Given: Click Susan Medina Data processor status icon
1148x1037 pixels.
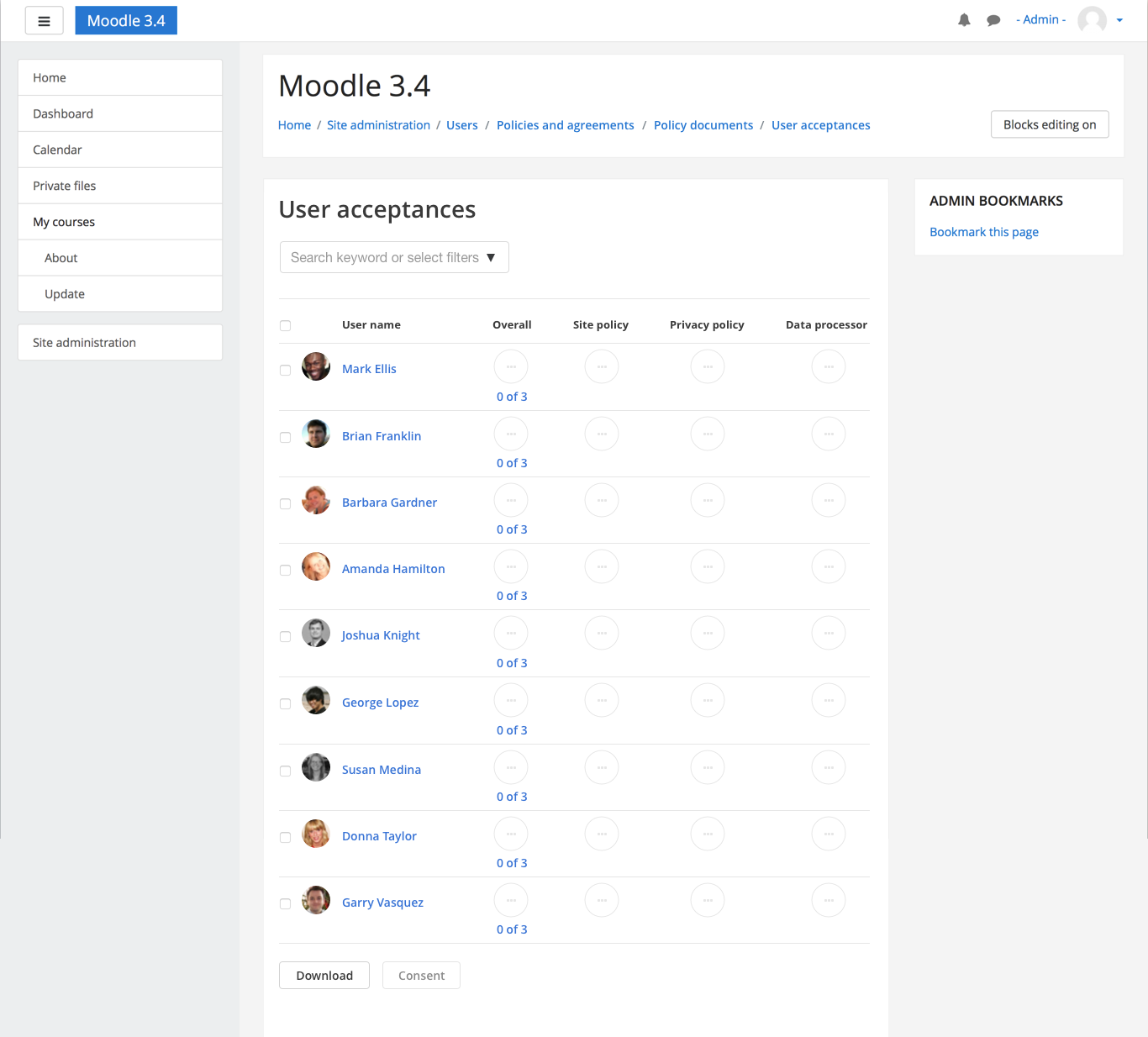Looking at the screenshot, I should (x=829, y=767).
